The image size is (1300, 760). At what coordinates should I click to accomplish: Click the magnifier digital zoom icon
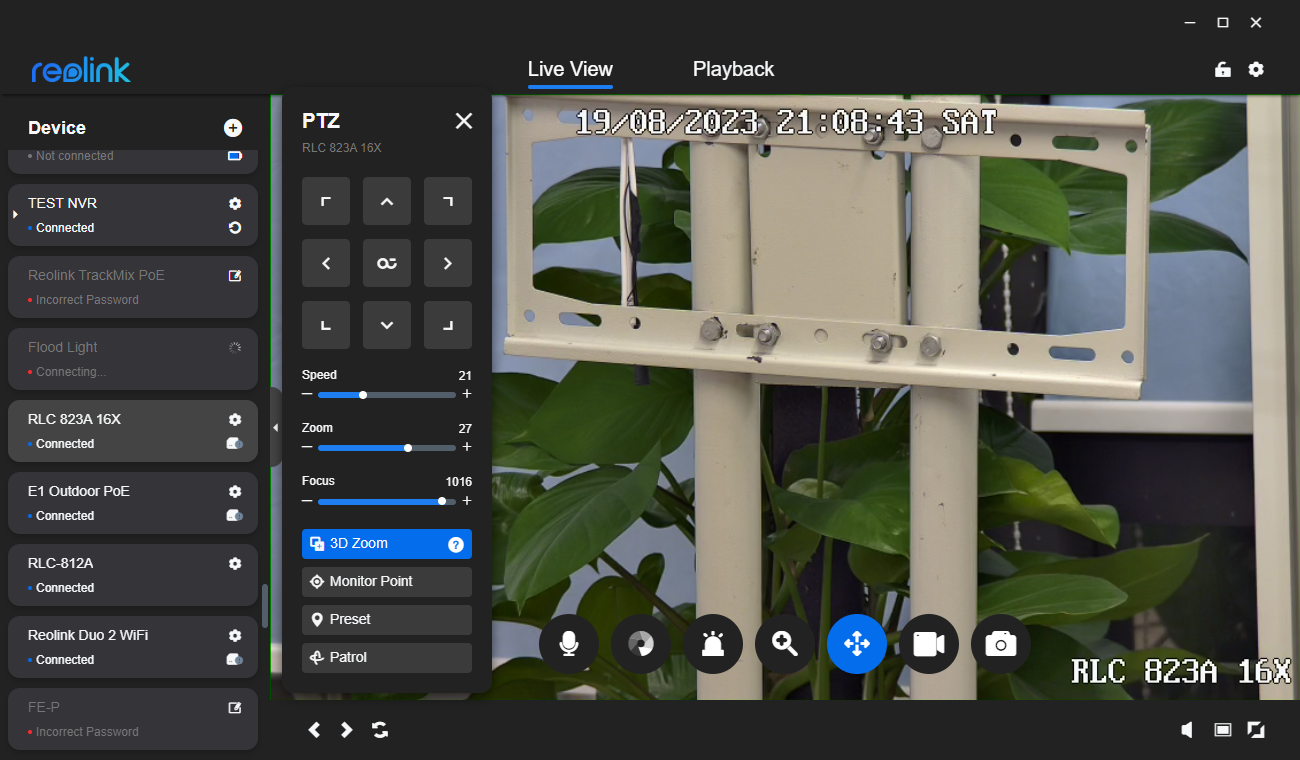785,644
